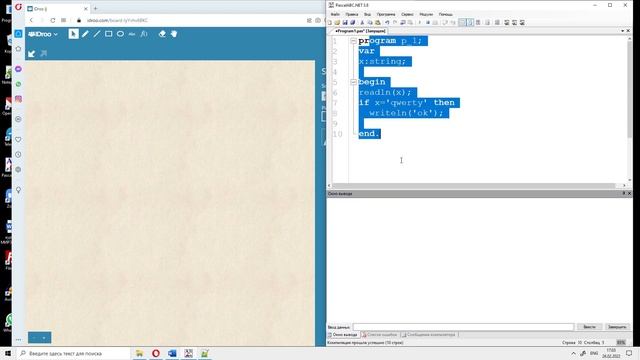
Task: Open Opera sidebar home icon
Action: click(18, 33)
